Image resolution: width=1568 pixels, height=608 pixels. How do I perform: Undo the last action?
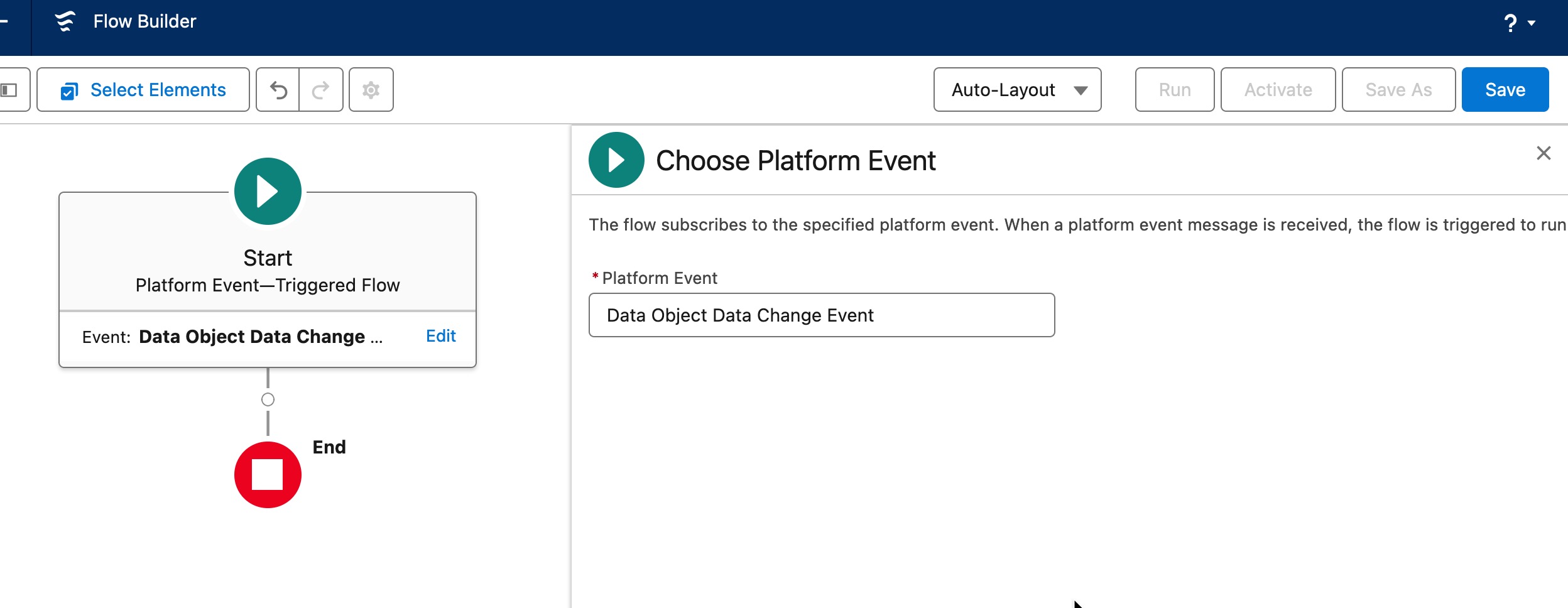pyautogui.click(x=278, y=90)
